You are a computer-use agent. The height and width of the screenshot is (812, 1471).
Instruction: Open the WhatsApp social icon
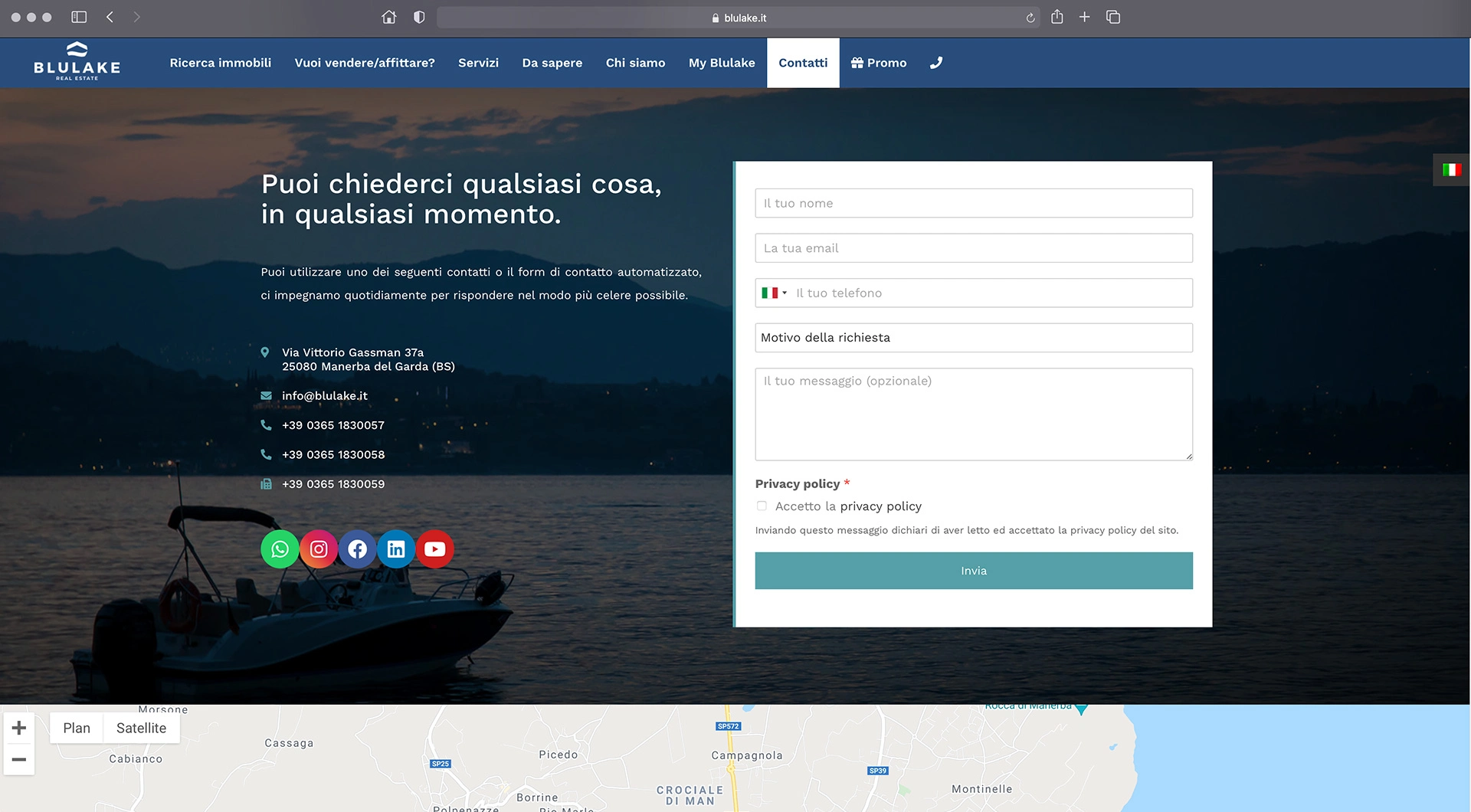coord(280,549)
